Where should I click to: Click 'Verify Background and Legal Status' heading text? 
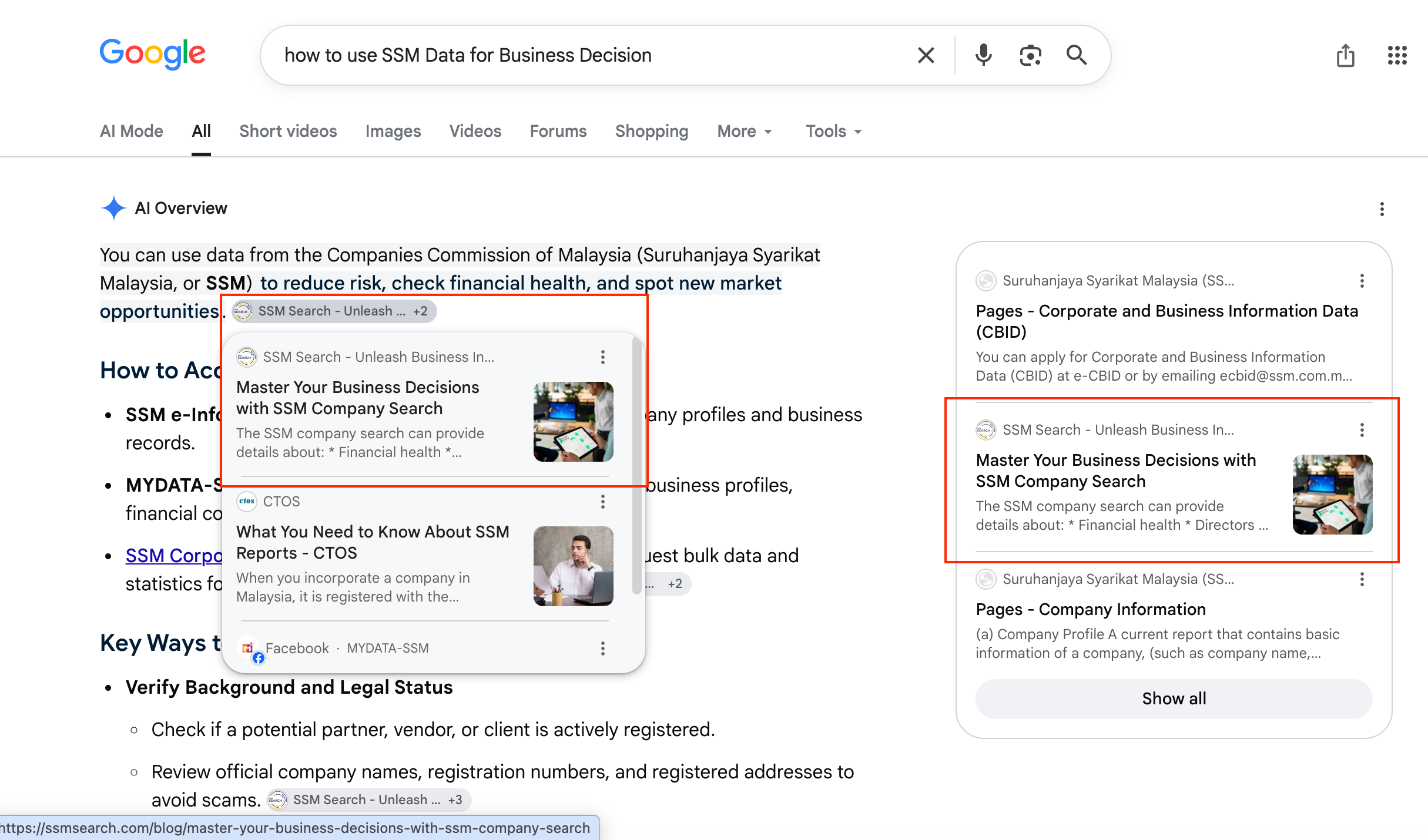coord(289,687)
